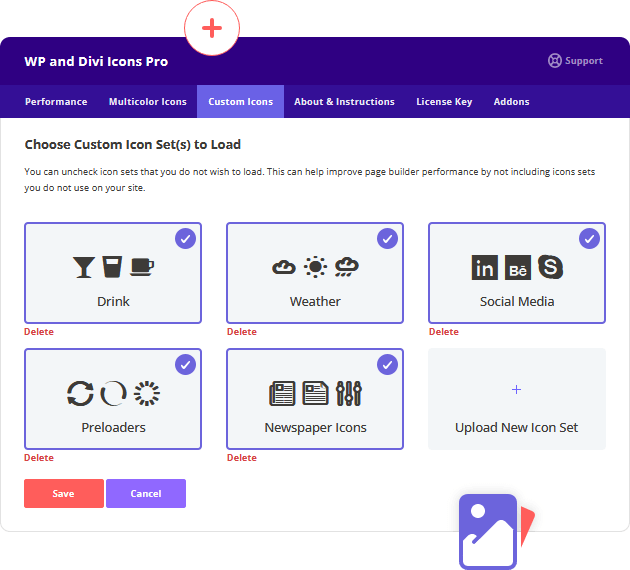Uncheck the Weather icon set checkmark

tap(387, 238)
